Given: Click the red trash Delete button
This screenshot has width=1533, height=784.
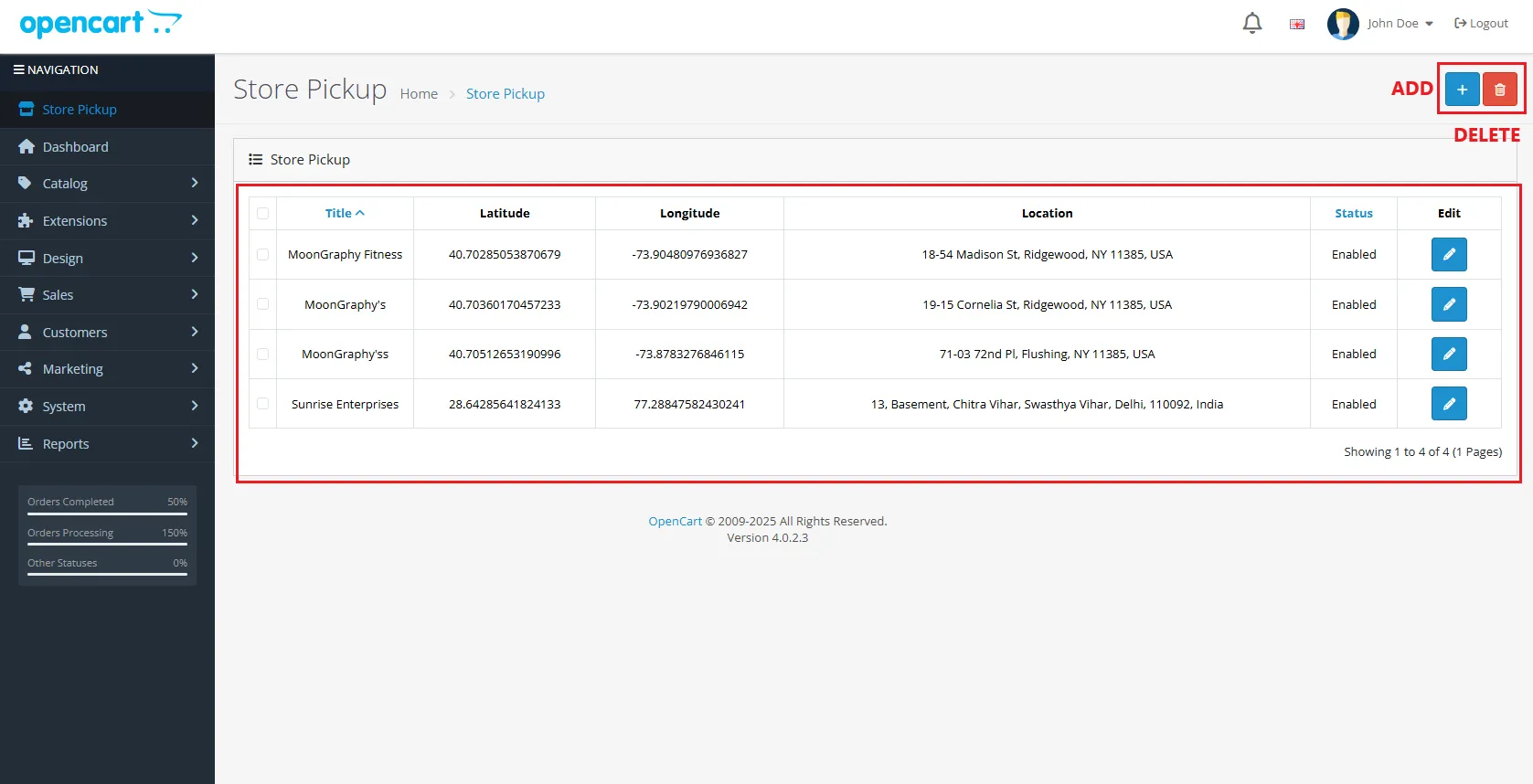Looking at the screenshot, I should pyautogui.click(x=1499, y=90).
